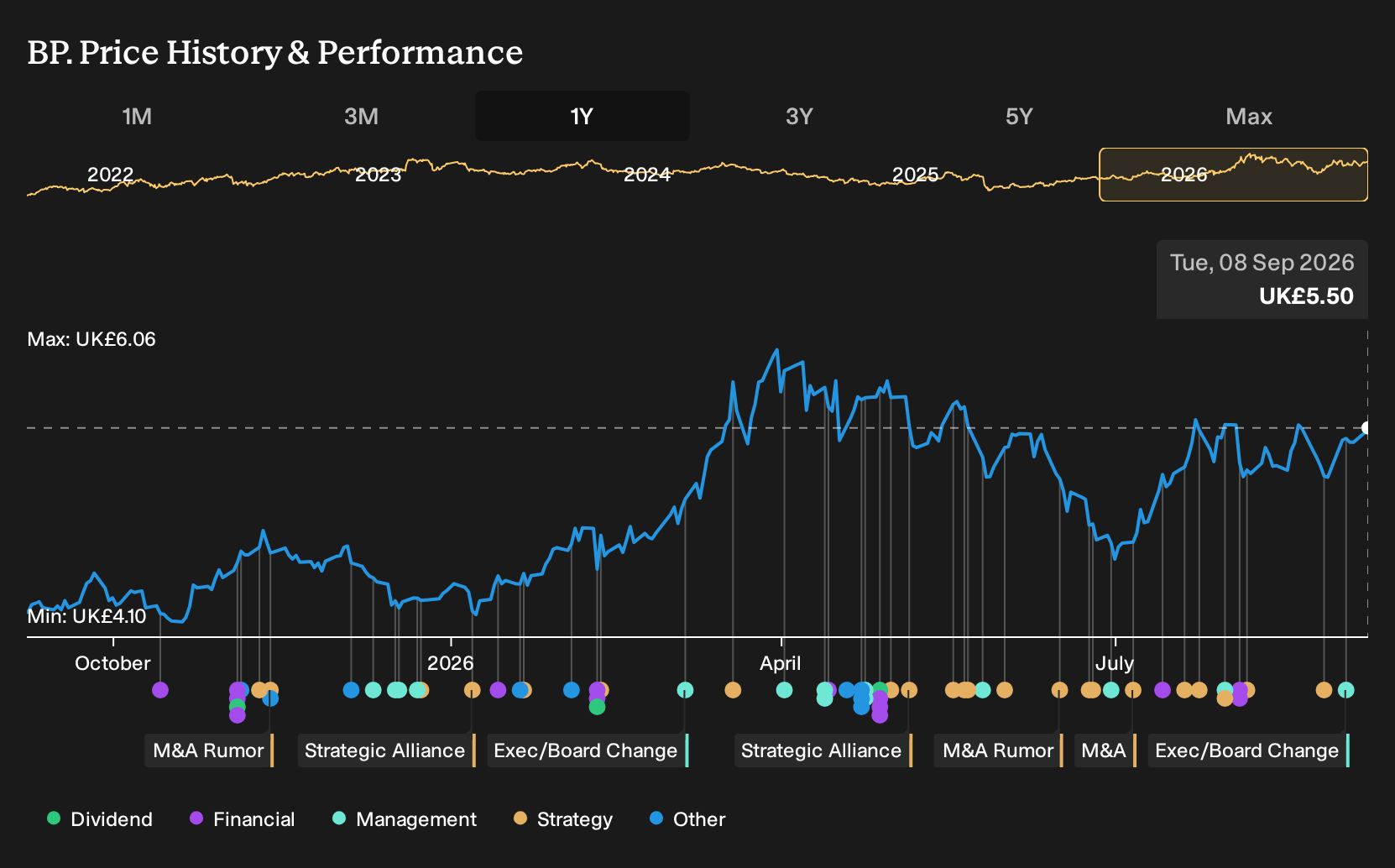Open the M&A Rumor label near July
1395x868 pixels.
pyautogui.click(x=999, y=750)
